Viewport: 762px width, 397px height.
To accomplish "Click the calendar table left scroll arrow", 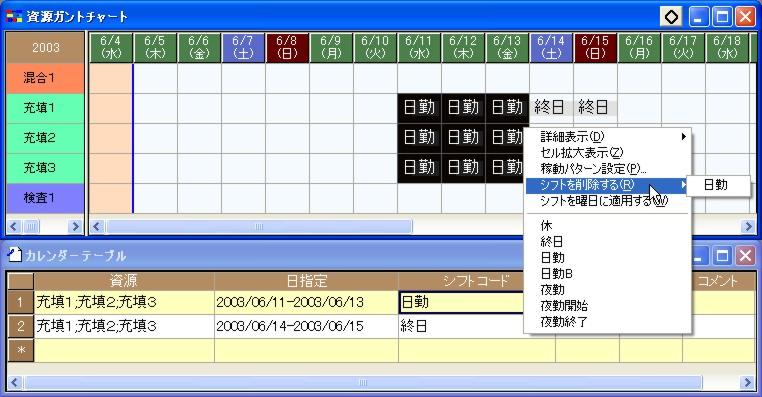I will click(x=14, y=382).
